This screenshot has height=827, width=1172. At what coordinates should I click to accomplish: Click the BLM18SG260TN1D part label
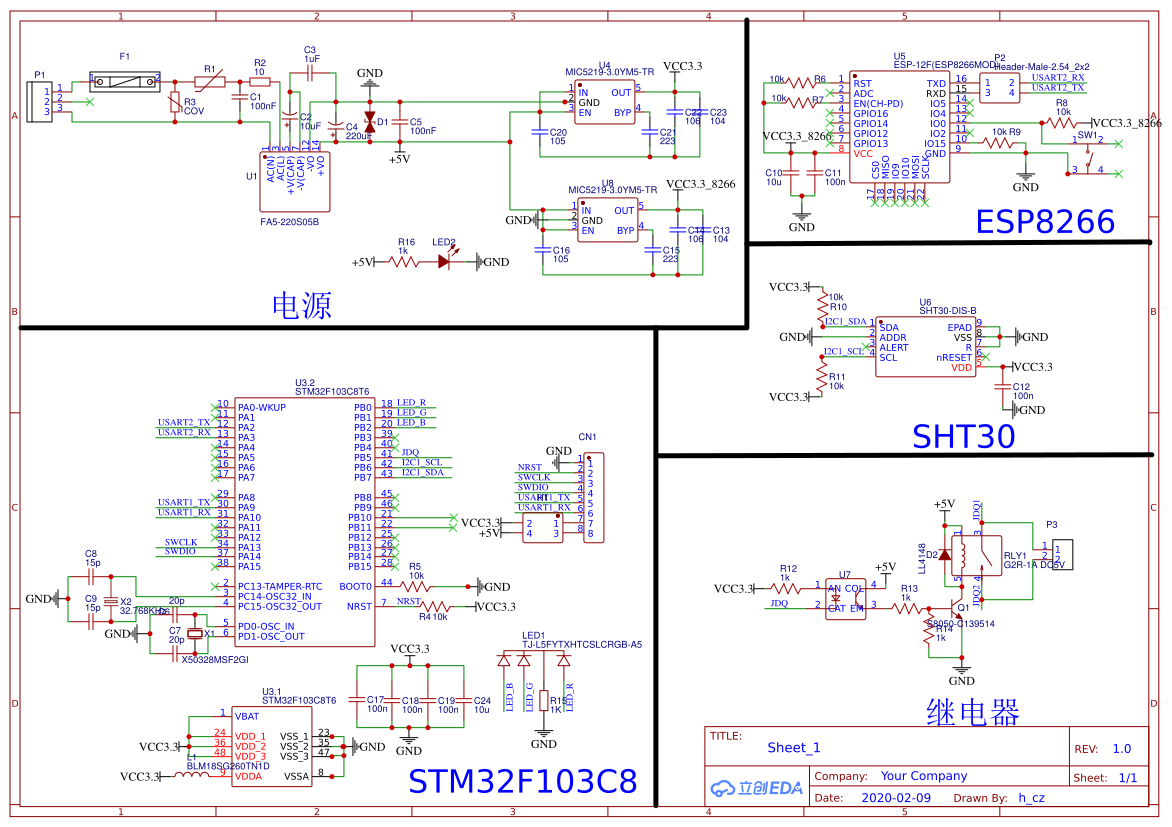click(228, 766)
